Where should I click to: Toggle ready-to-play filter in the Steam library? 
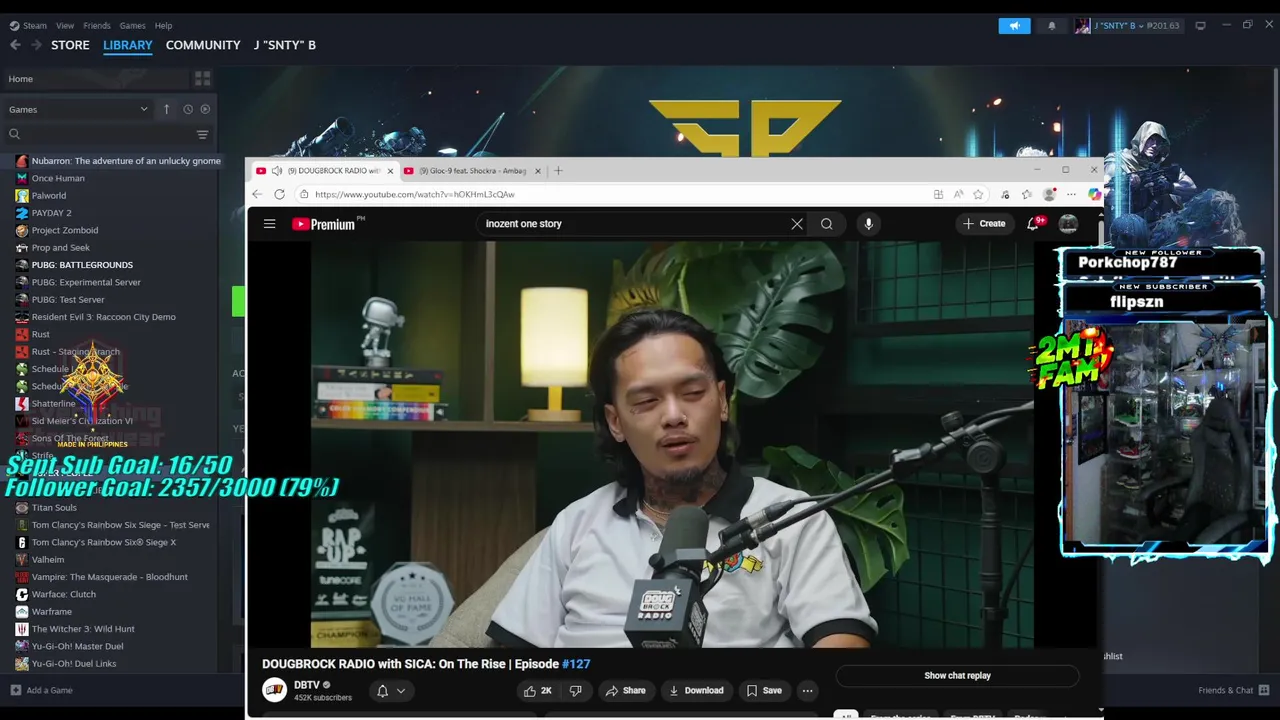[x=205, y=109]
